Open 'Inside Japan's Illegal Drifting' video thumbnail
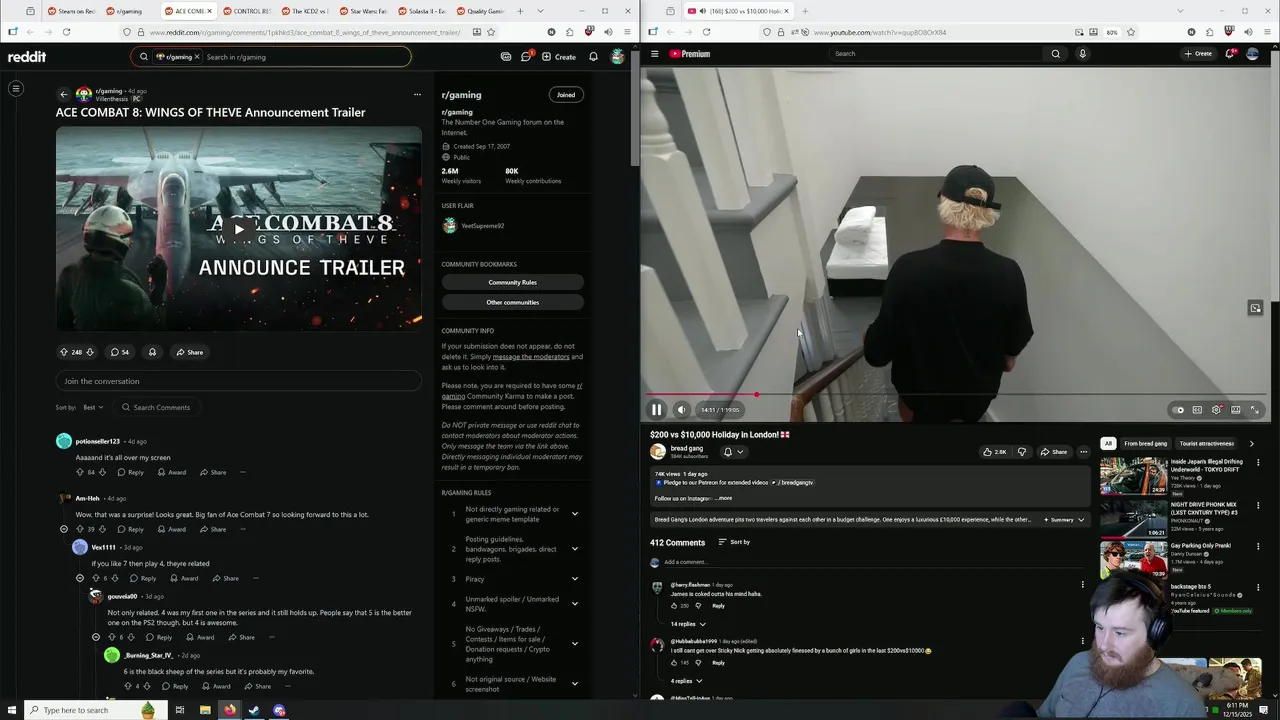 point(1133,476)
